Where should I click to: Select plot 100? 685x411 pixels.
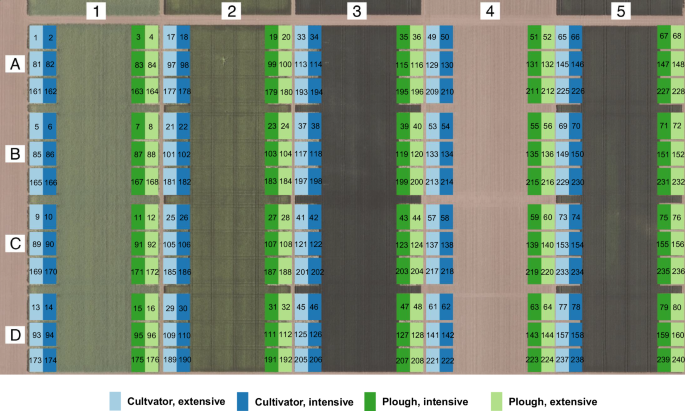[285, 64]
